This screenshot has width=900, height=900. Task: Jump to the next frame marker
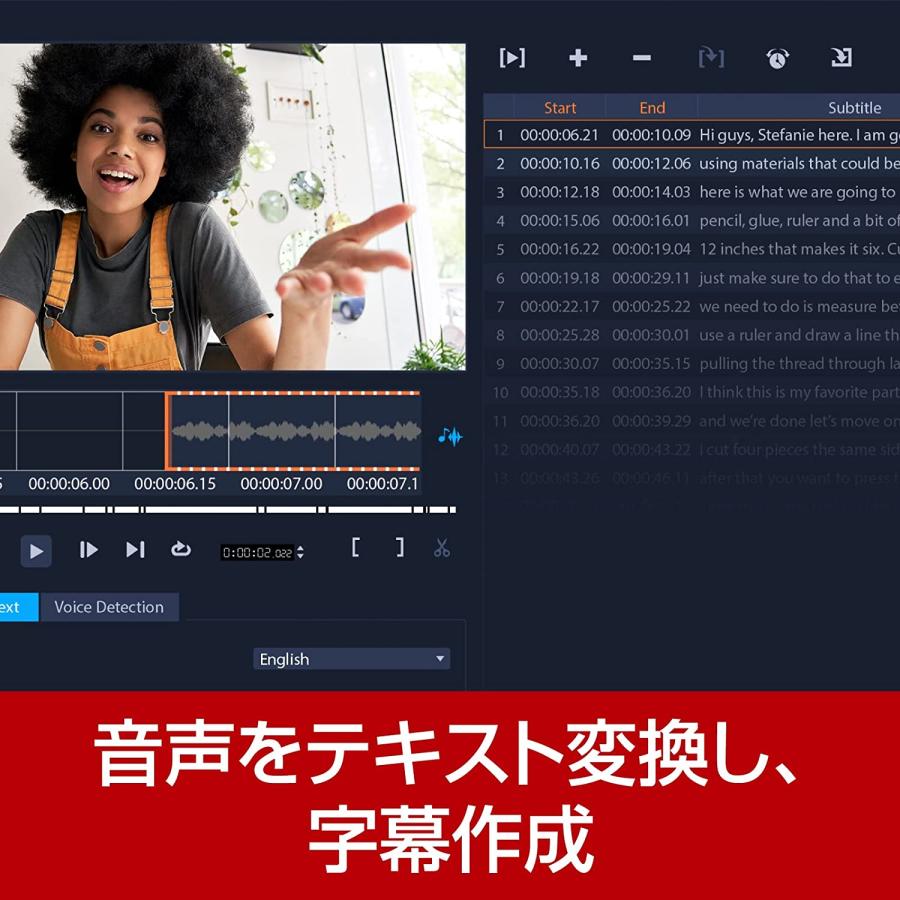pyautogui.click(x=135, y=549)
